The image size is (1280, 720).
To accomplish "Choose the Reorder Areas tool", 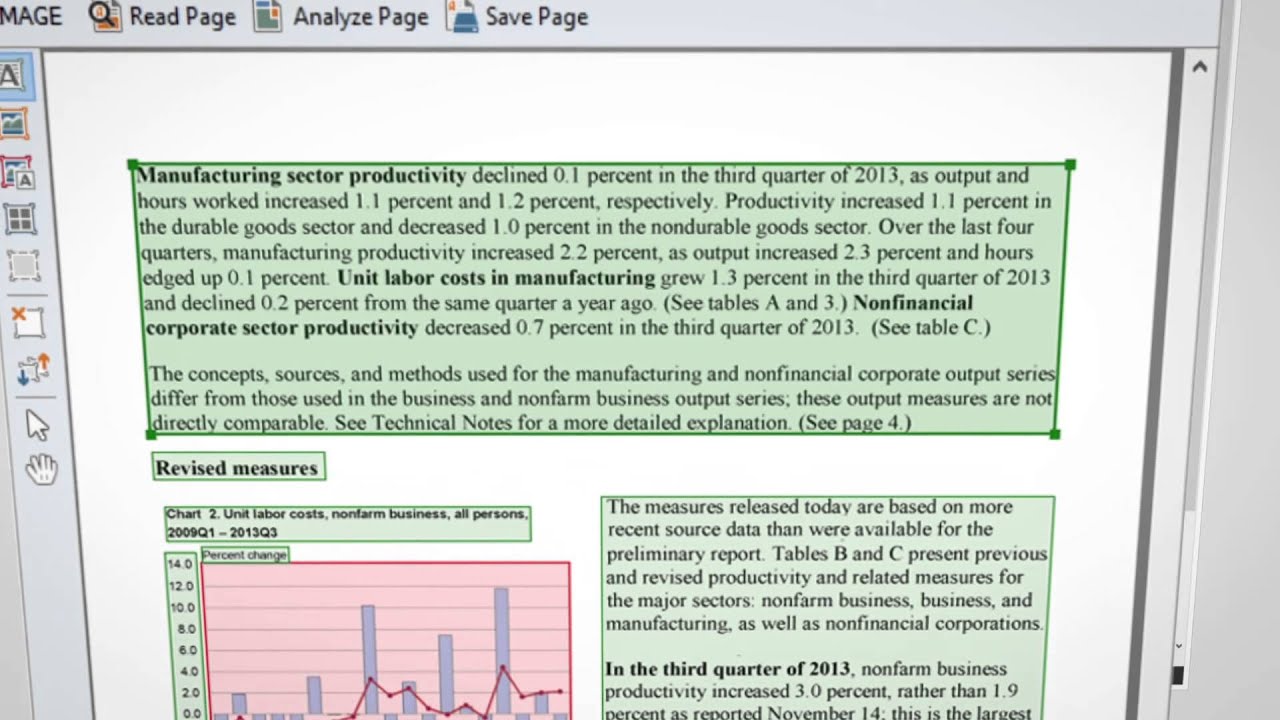I will click(x=33, y=370).
